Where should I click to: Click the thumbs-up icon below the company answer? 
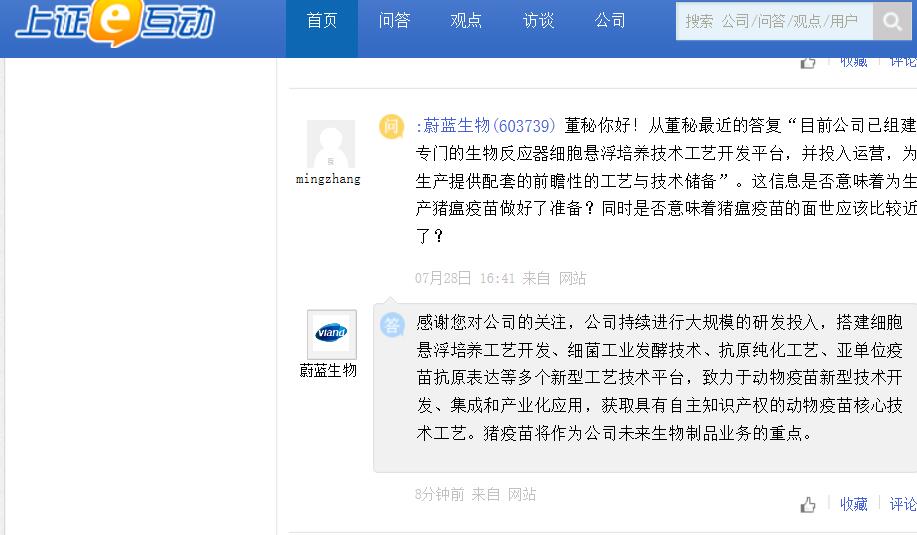point(808,505)
